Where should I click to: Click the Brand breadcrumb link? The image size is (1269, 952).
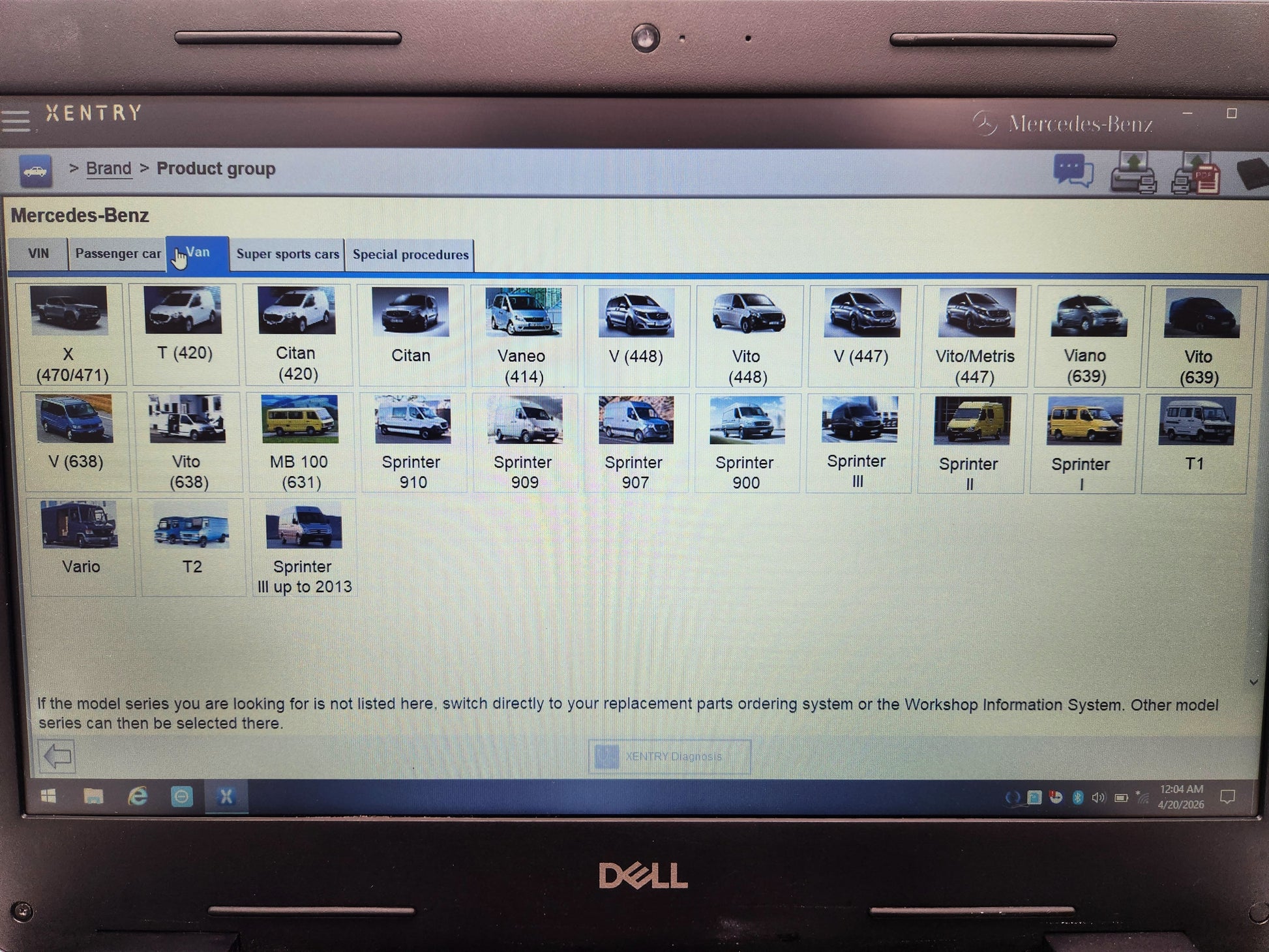coord(109,168)
